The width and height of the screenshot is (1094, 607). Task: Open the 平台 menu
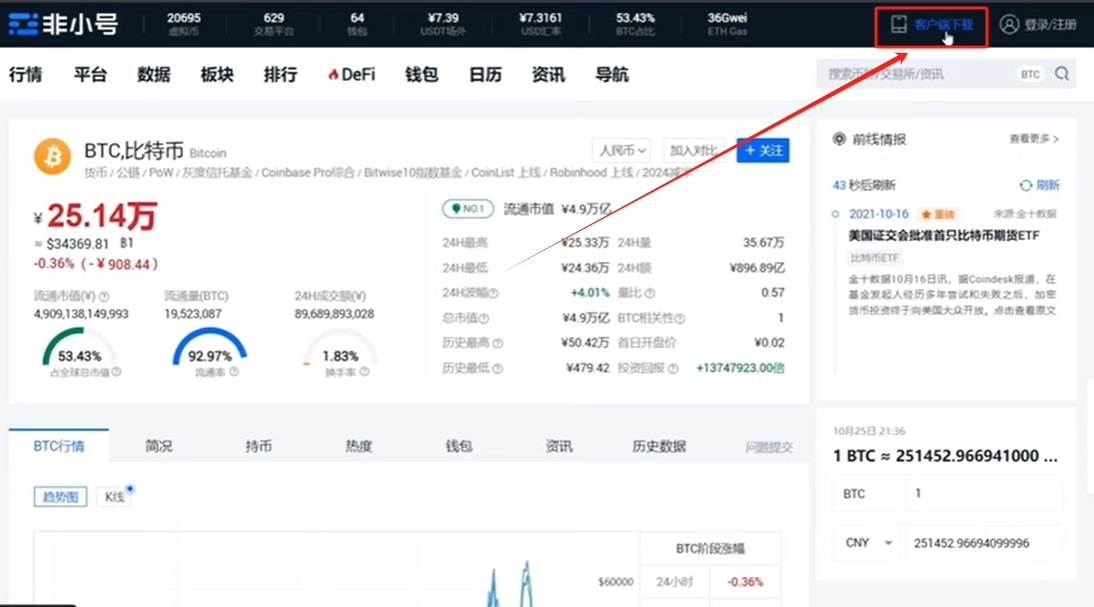(x=91, y=75)
